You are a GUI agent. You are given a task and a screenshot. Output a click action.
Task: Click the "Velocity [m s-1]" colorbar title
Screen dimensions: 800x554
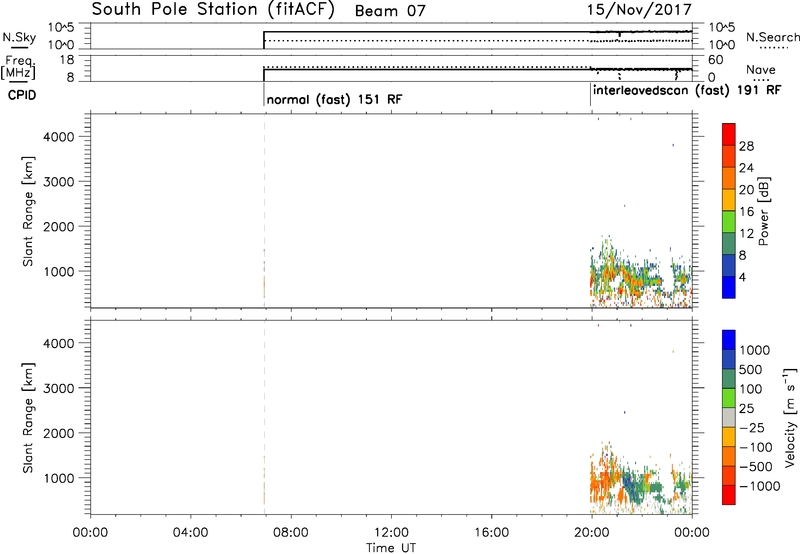tap(790, 417)
